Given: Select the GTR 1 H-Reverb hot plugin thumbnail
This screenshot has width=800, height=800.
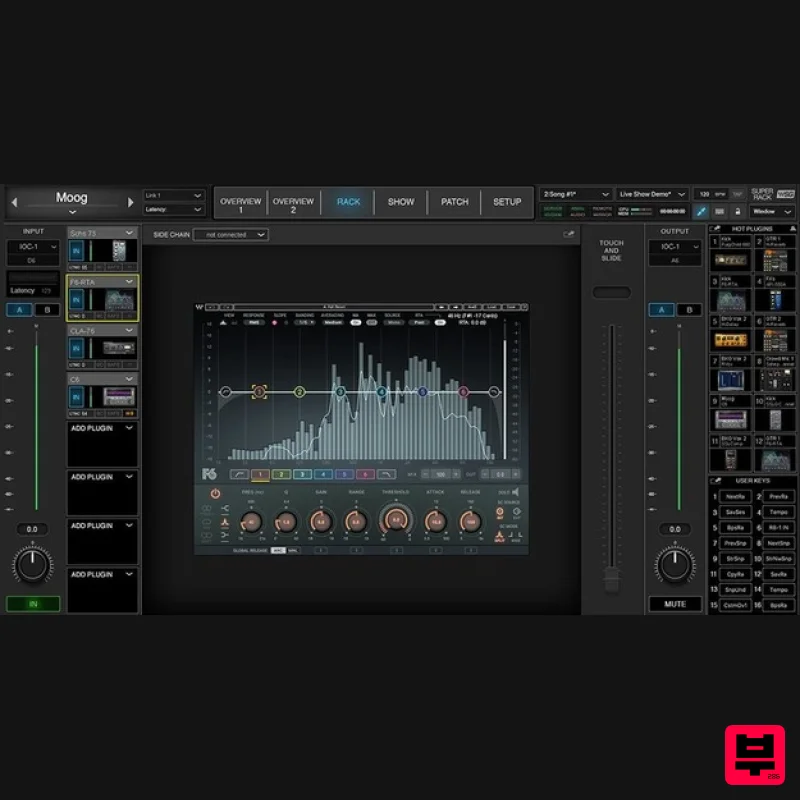Looking at the screenshot, I should [x=774, y=260].
